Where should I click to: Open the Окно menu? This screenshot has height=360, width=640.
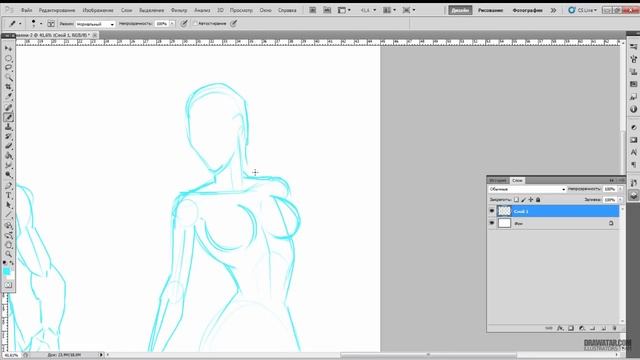click(x=265, y=10)
